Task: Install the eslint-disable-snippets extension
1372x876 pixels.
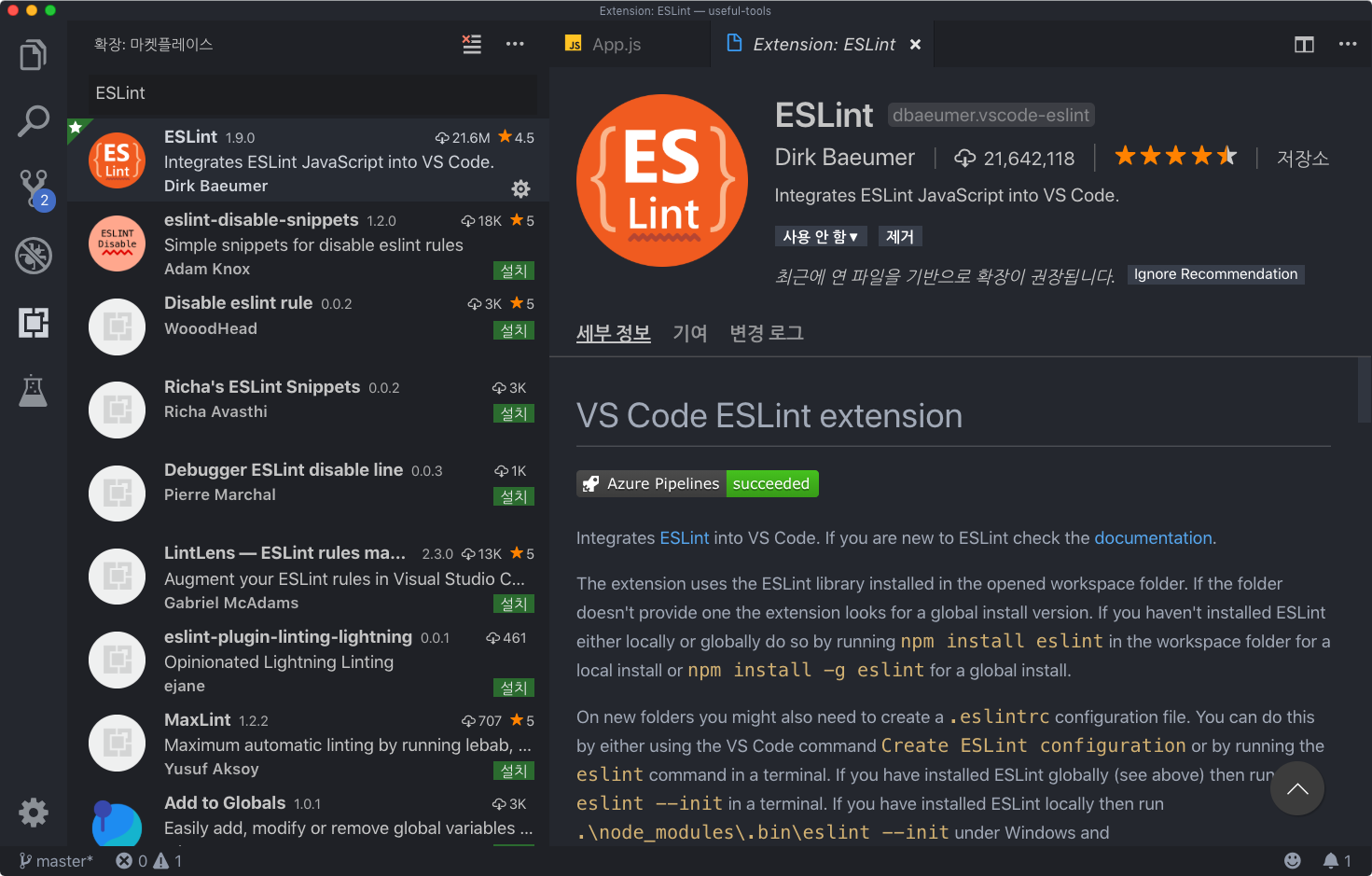Action: click(x=514, y=271)
